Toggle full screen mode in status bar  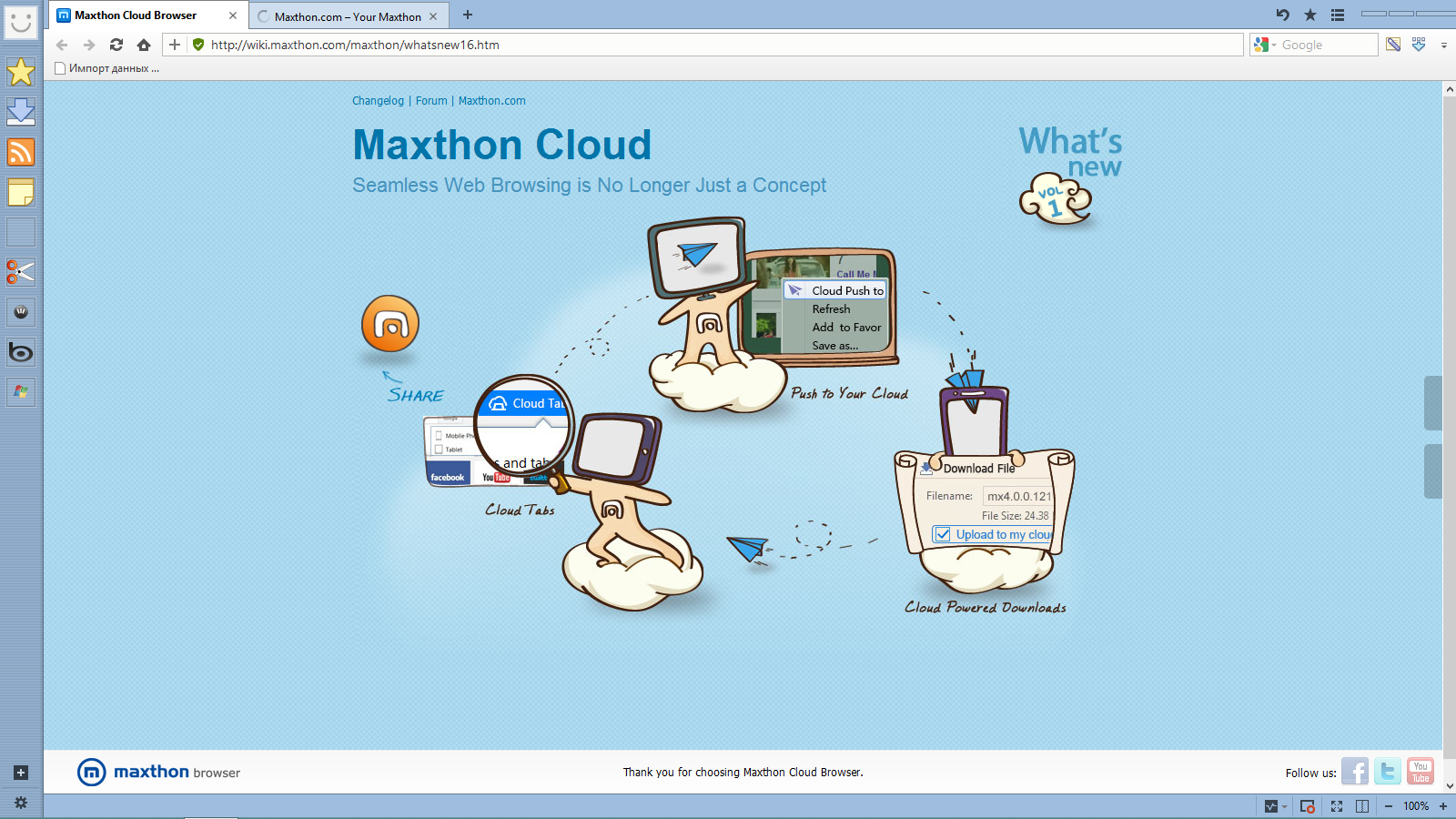[x=1337, y=806]
